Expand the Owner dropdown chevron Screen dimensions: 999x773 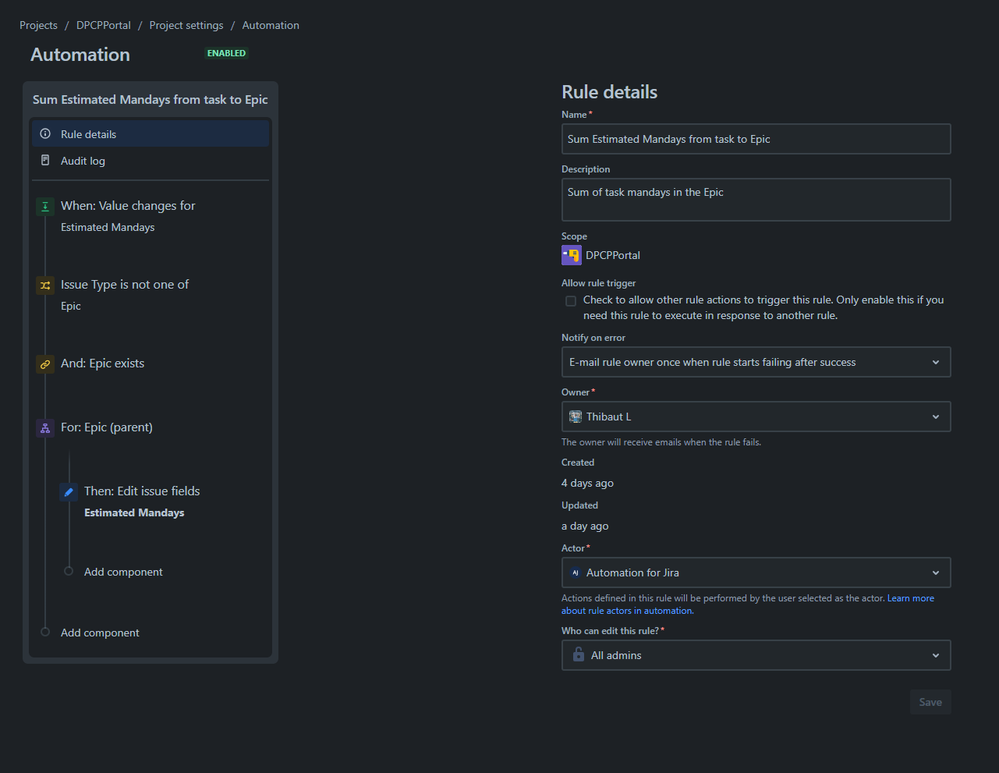pos(935,417)
